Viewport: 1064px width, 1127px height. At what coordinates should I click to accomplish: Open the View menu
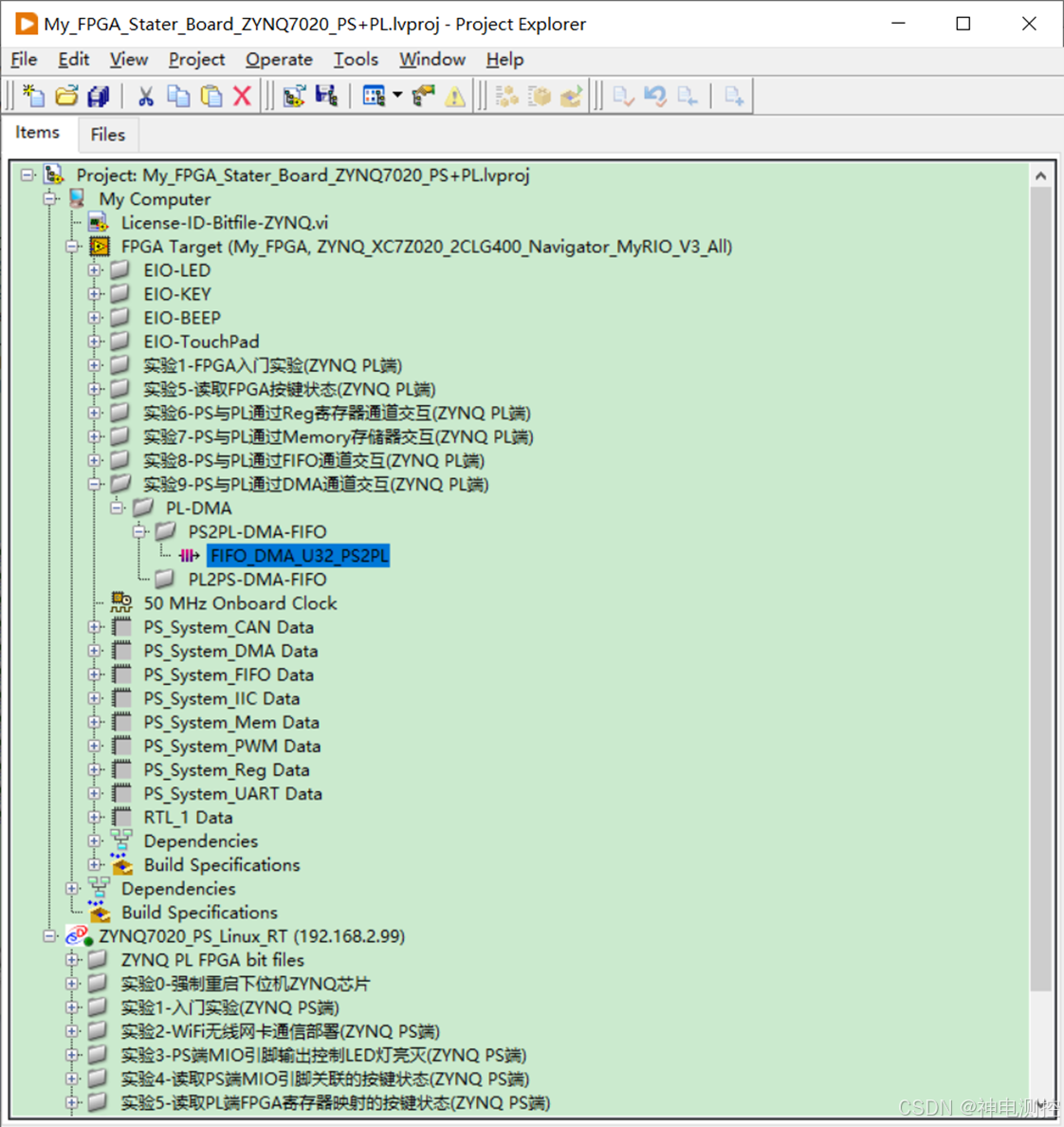tap(129, 60)
